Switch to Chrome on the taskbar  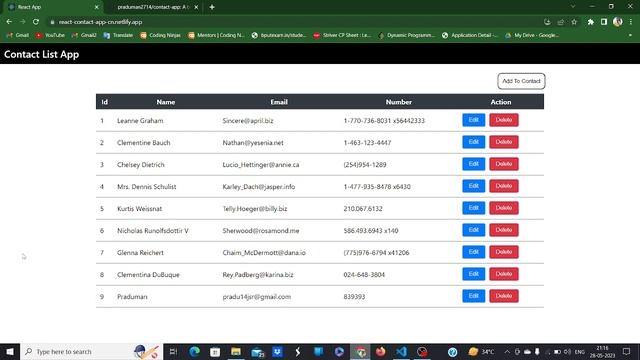click(x=360, y=351)
